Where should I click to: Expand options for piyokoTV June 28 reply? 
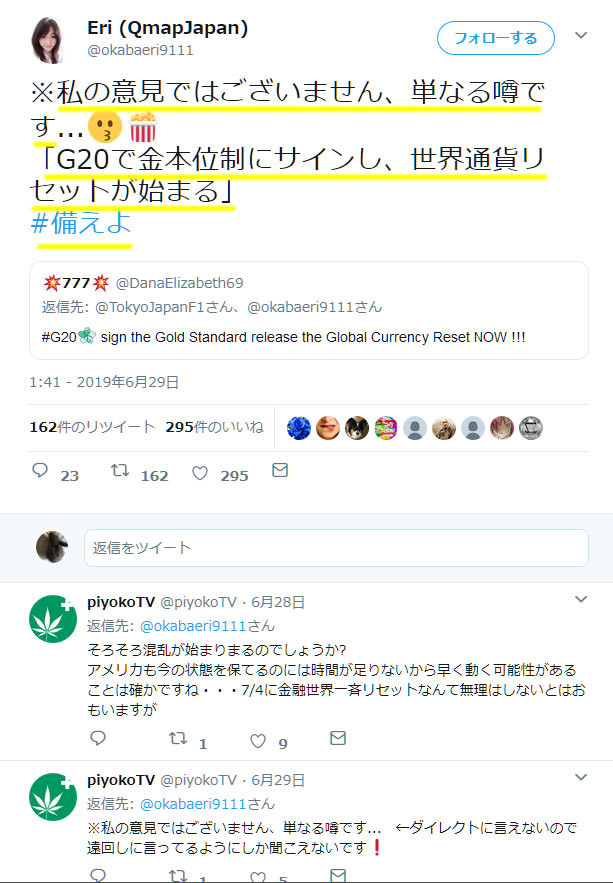581,599
